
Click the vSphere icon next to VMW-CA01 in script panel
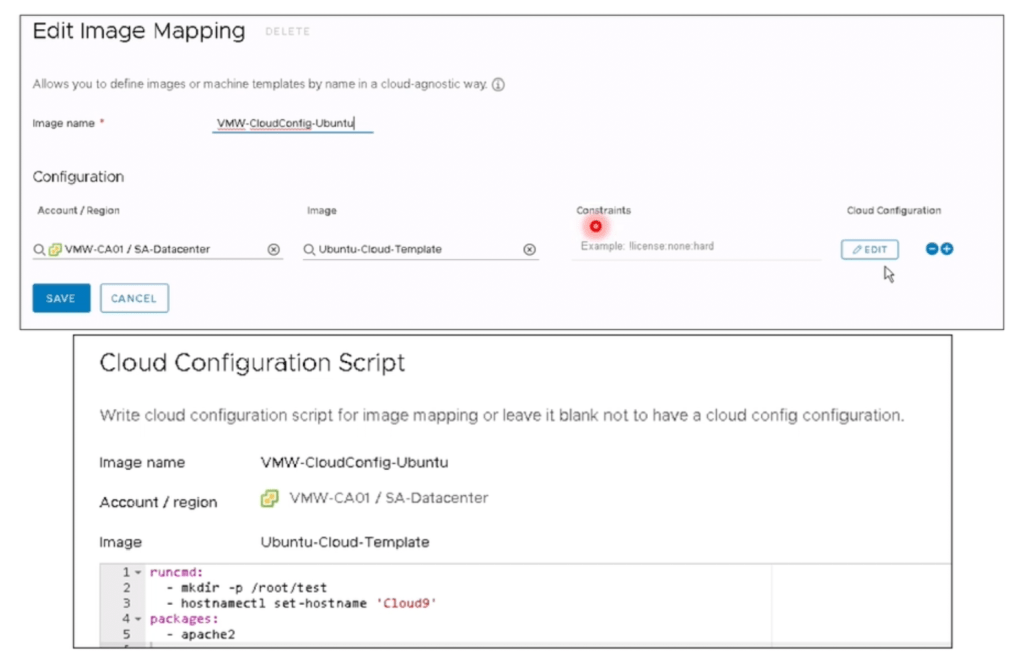pos(268,498)
